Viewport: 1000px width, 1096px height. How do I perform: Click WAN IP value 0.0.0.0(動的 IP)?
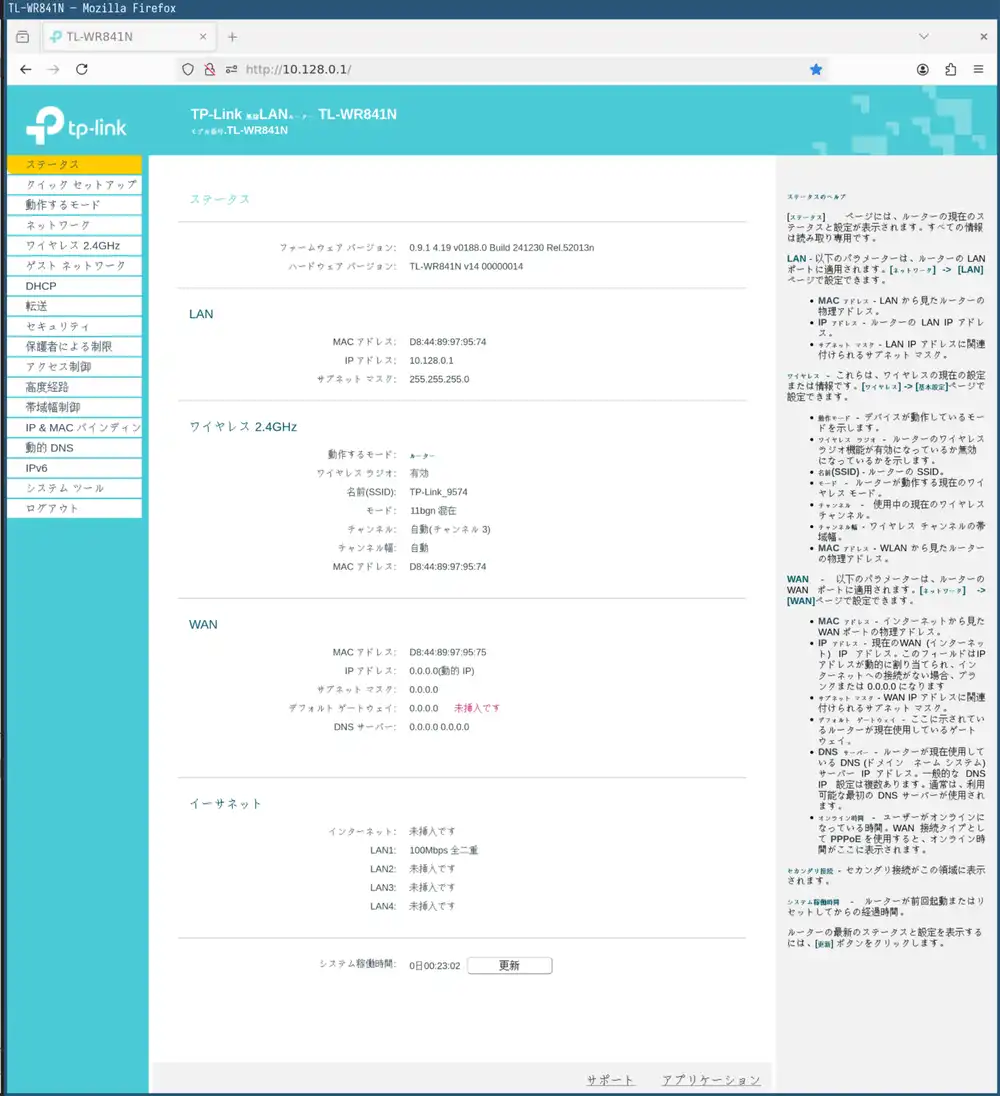pos(442,671)
